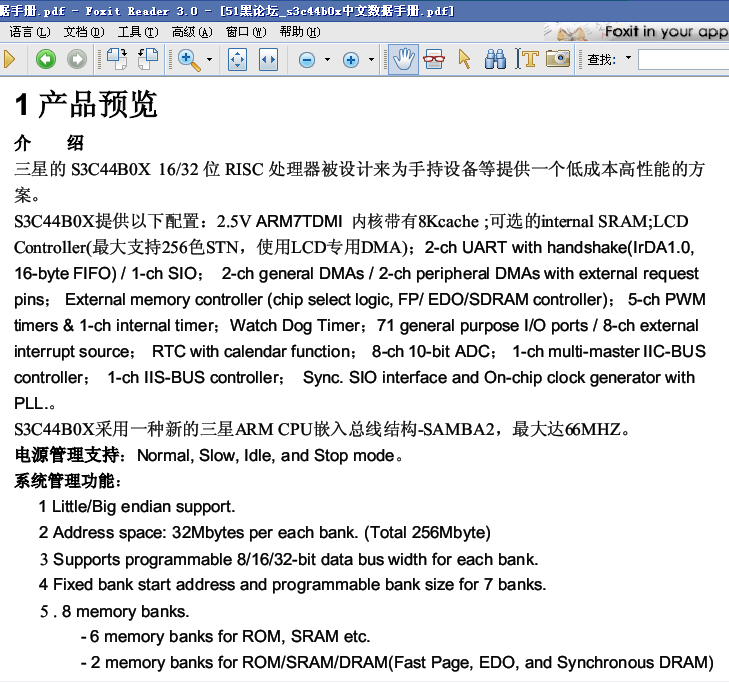
Task: Open search with binoculars icon
Action: coord(495,60)
